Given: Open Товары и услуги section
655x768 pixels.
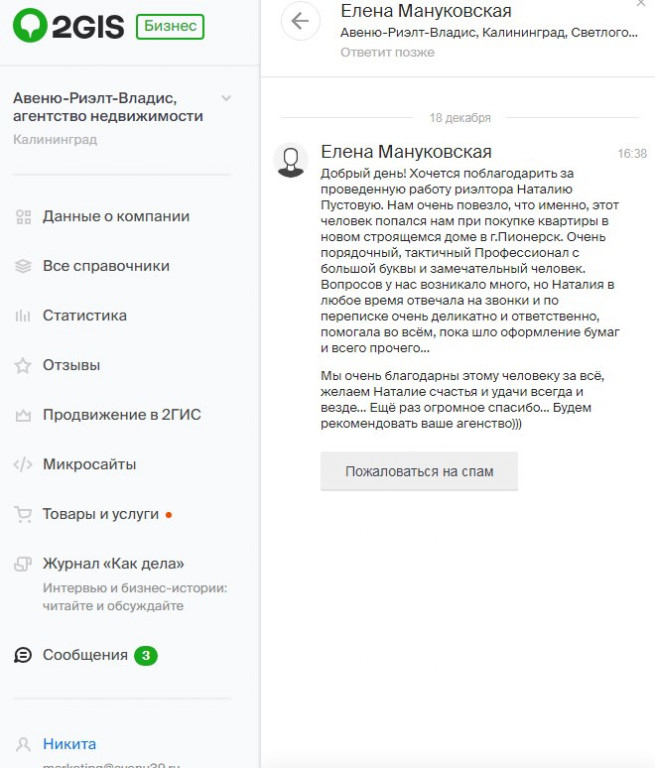Looking at the screenshot, I should (x=101, y=514).
